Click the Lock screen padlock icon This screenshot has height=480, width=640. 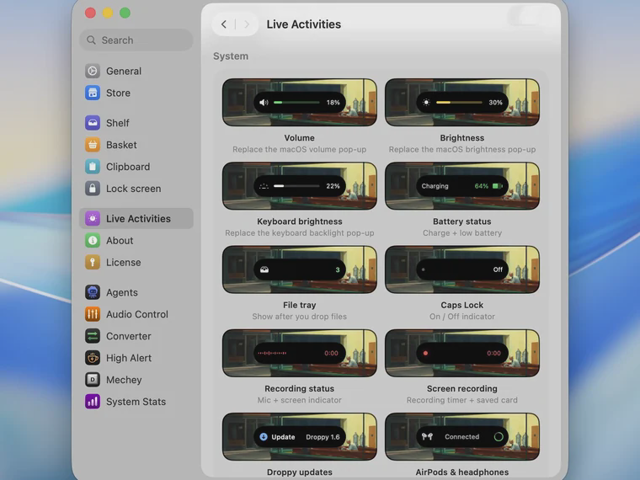pos(93,189)
